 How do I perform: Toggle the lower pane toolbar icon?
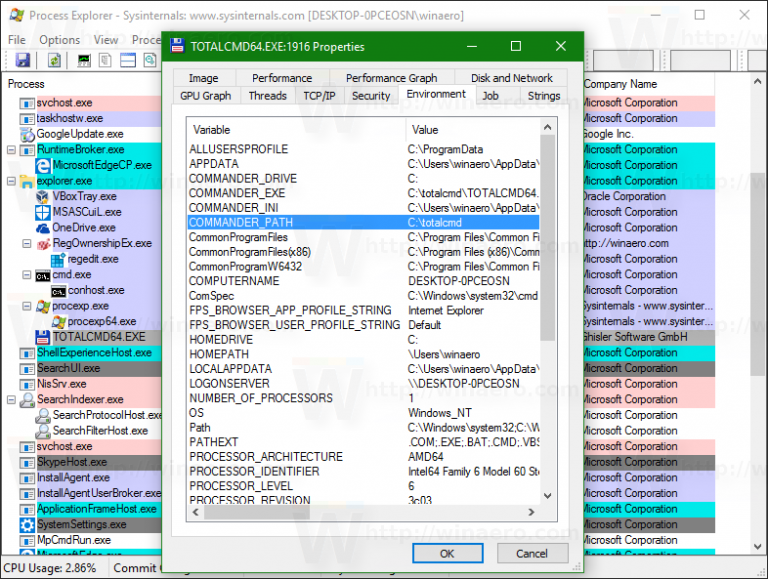(x=128, y=60)
